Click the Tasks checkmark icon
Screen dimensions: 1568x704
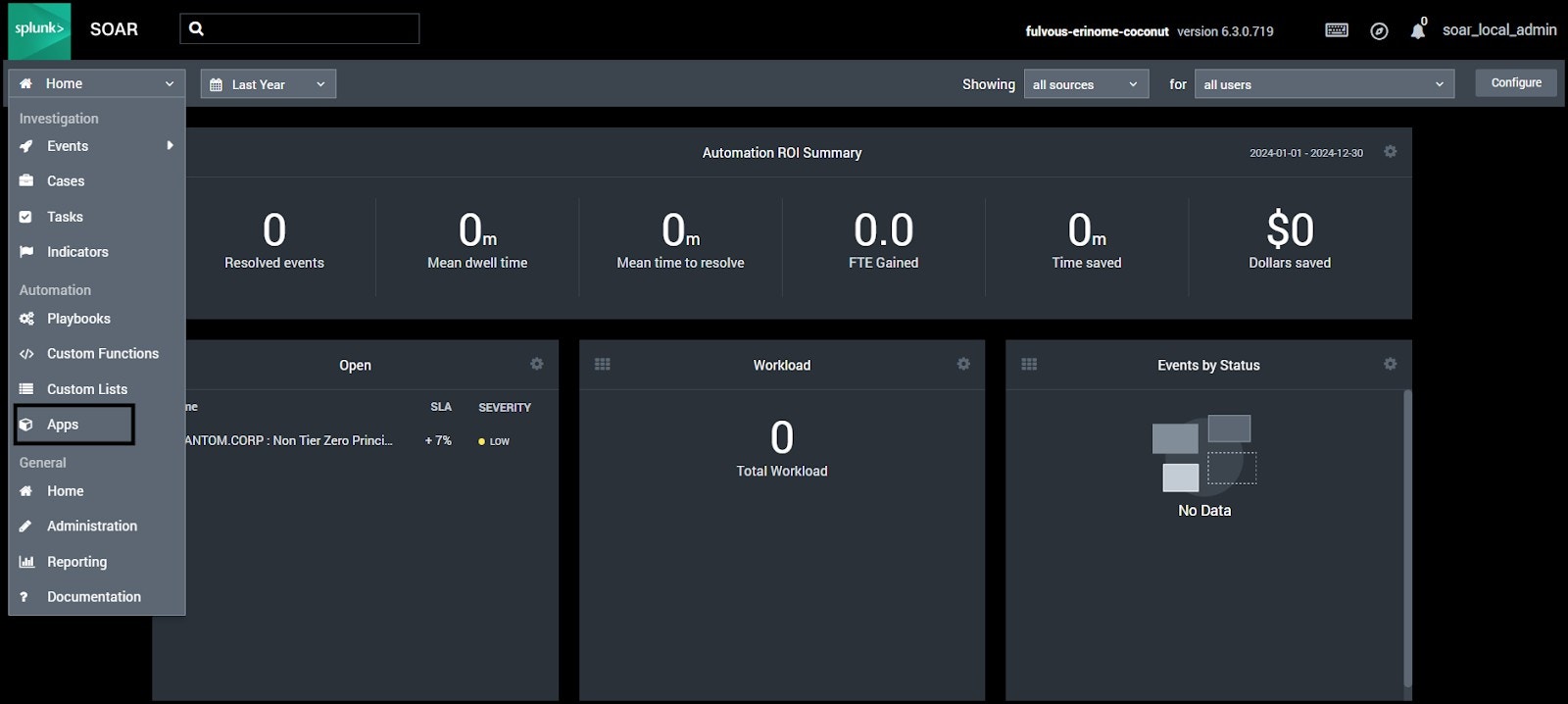pos(26,217)
